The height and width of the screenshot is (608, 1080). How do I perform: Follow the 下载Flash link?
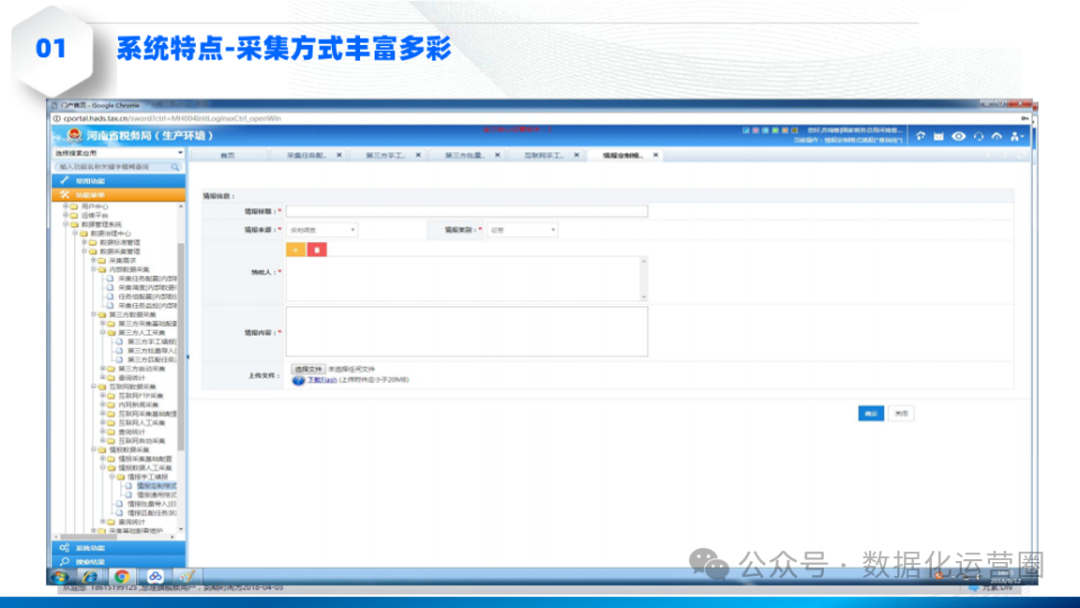[322, 379]
